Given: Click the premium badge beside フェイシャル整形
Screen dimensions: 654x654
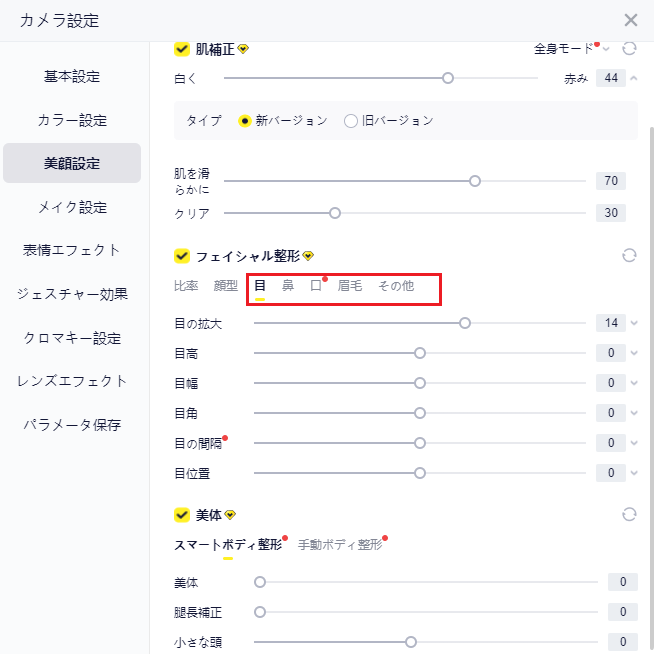Looking at the screenshot, I should pos(308,256).
